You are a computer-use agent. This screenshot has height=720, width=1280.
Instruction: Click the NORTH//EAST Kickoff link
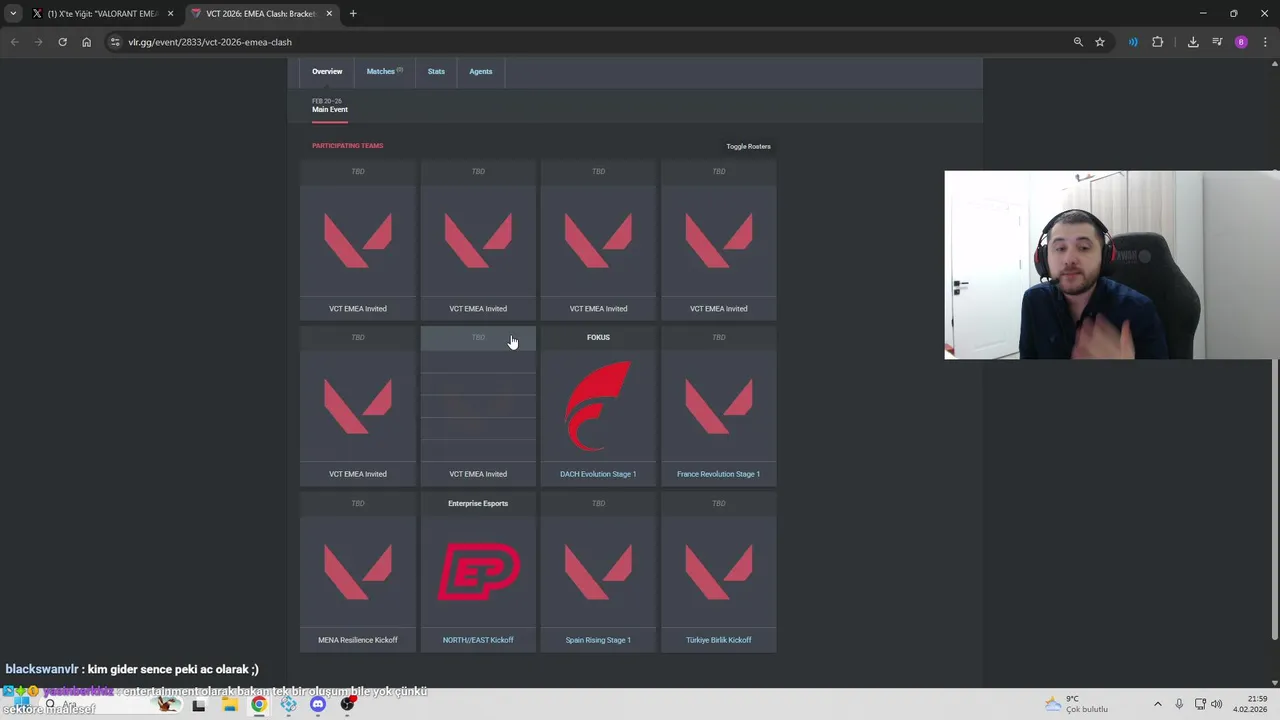pos(478,640)
